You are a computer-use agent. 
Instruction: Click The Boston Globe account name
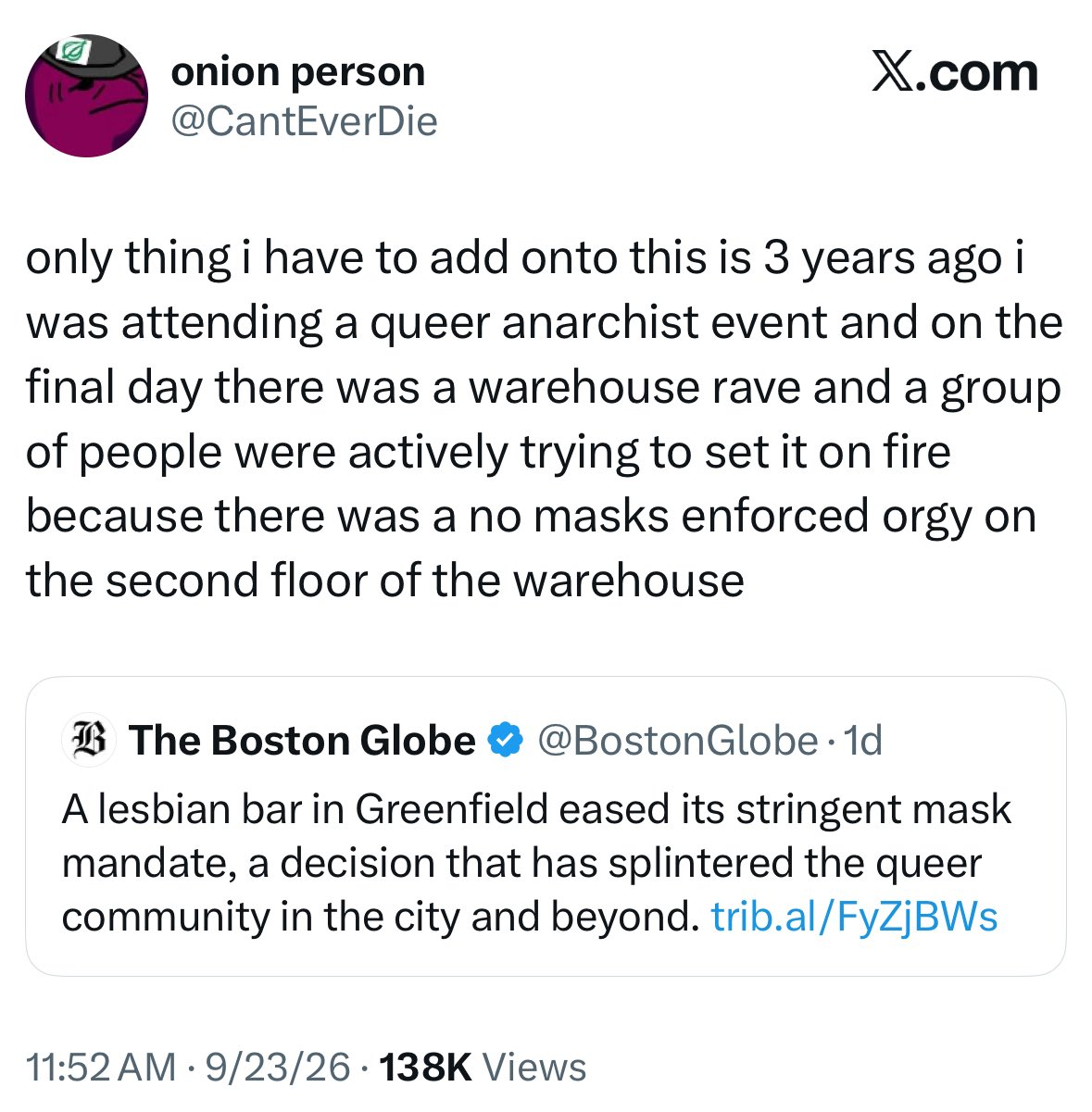(302, 740)
